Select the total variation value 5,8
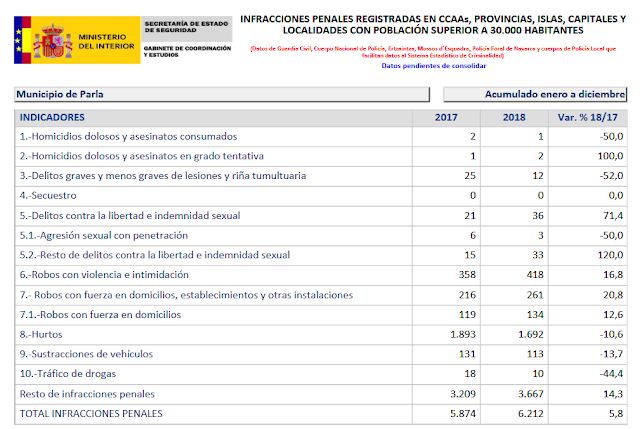This screenshot has width=640, height=429. click(616, 414)
